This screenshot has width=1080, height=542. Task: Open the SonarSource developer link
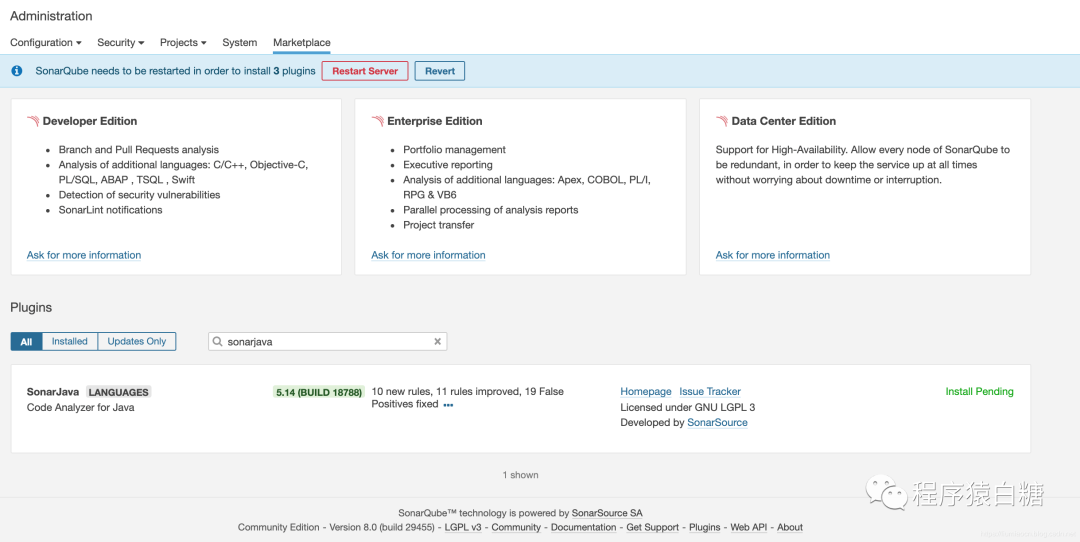click(717, 422)
